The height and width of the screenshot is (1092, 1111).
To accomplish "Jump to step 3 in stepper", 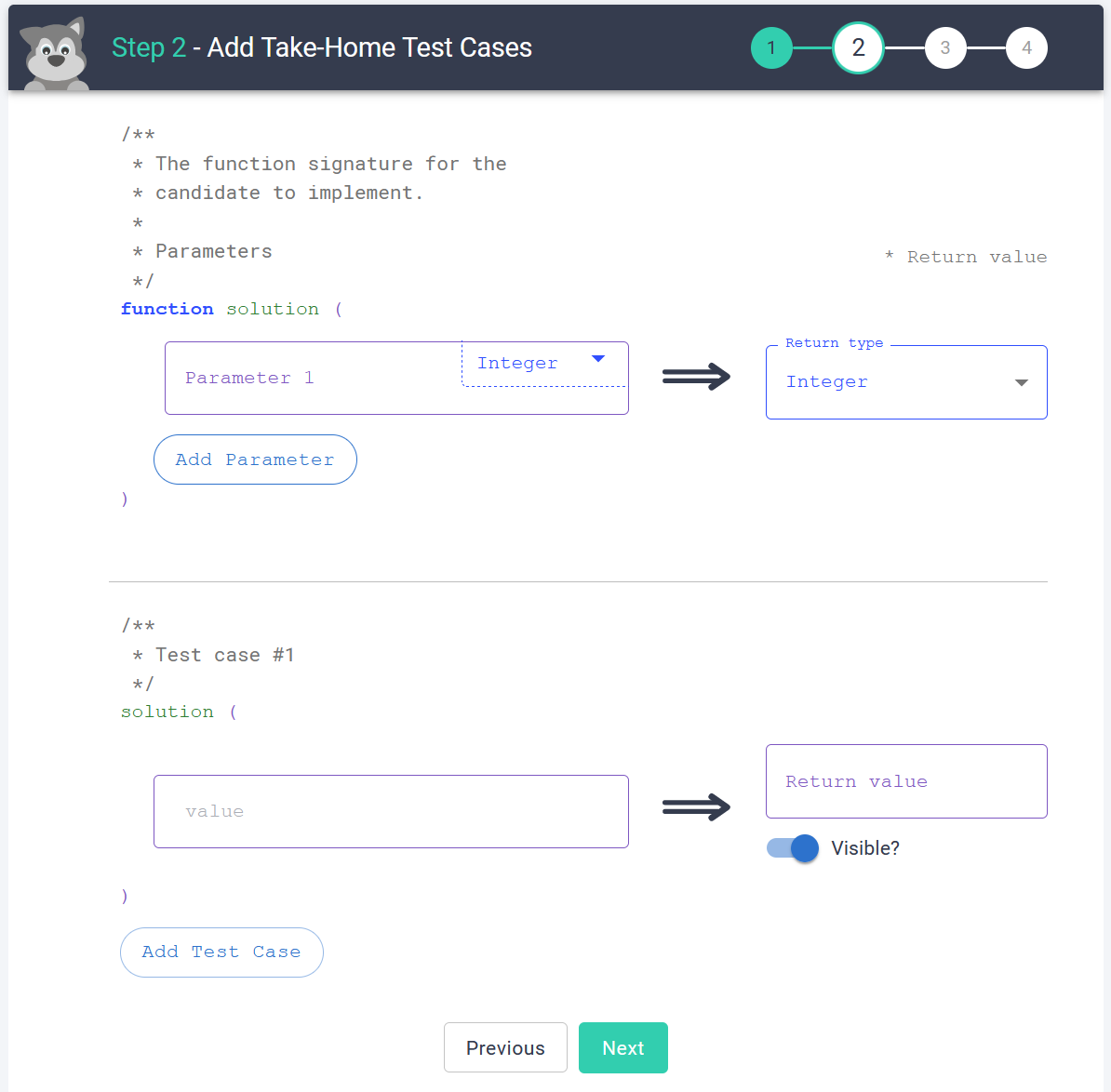I will 945,48.
